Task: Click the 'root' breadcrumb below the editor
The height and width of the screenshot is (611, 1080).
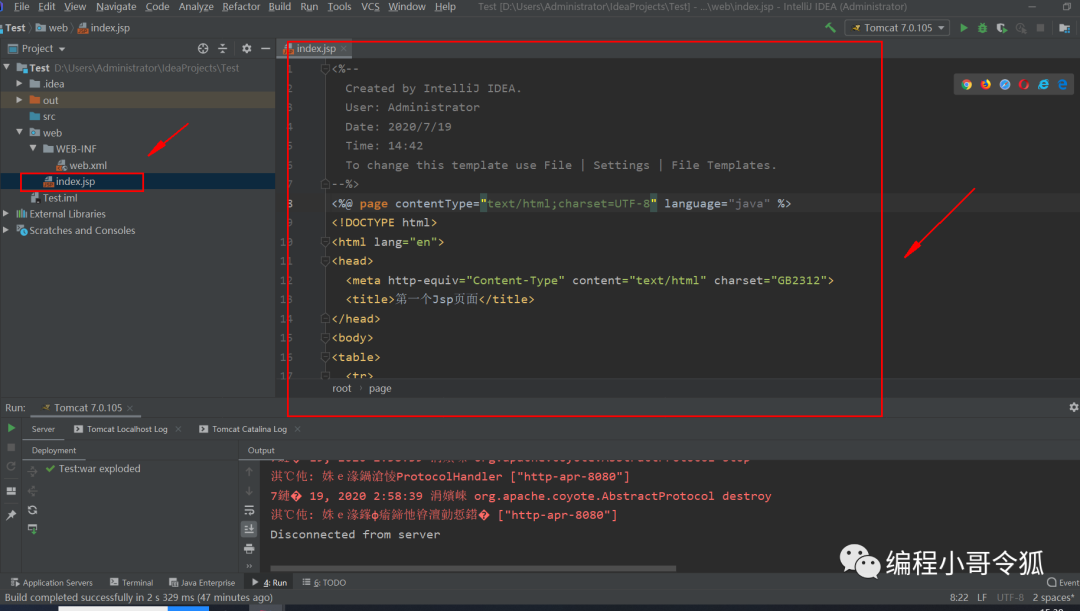Action: (342, 388)
